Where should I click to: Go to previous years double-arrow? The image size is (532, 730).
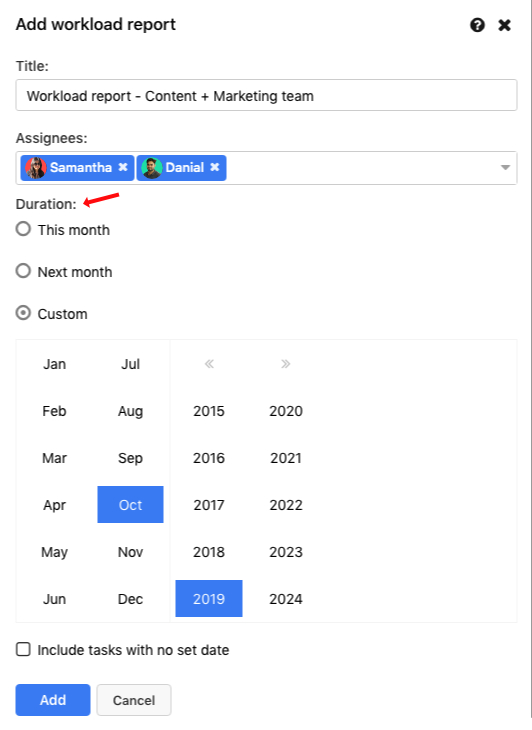pyautogui.click(x=209, y=364)
